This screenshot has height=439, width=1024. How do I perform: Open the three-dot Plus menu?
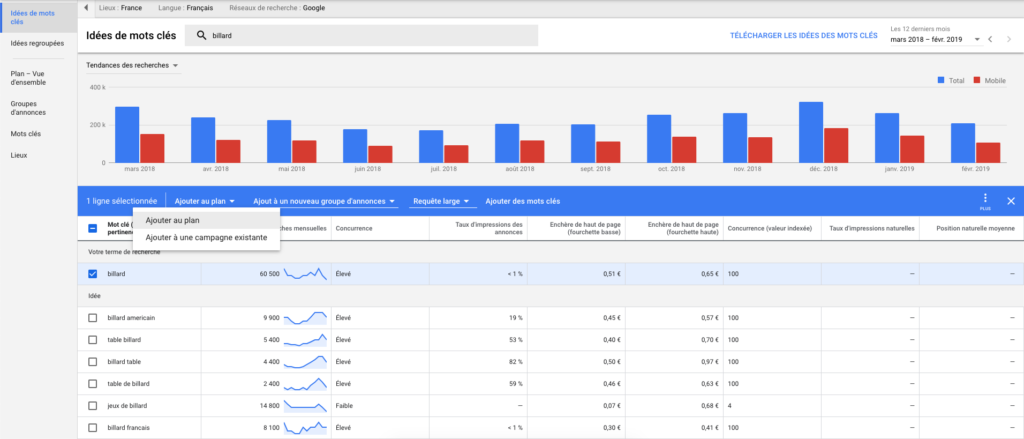[985, 200]
